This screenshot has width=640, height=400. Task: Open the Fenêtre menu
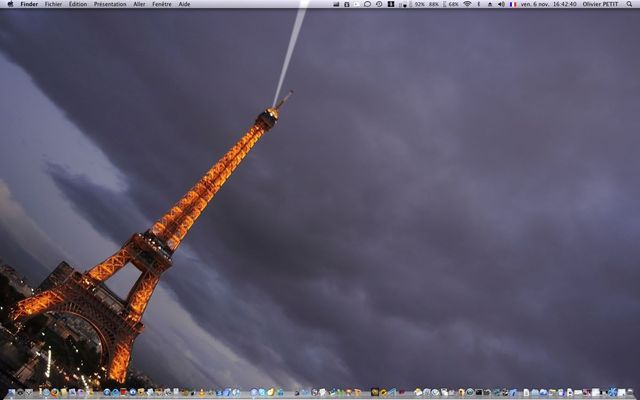click(x=161, y=4)
